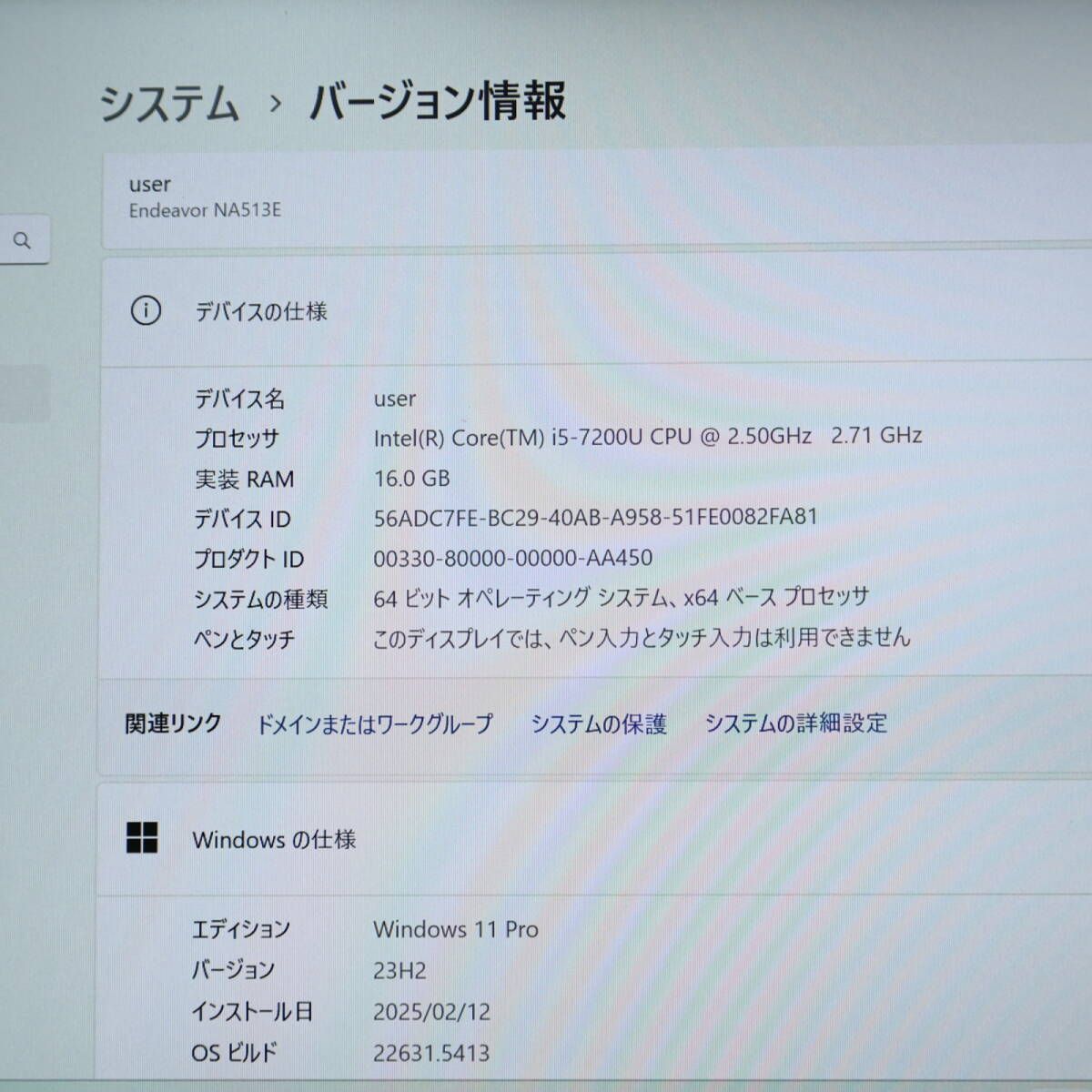1092x1092 pixels.
Task: Select device ID 56ADC7FE-BC29-40AB-A958-51FE0082FA81
Action: pyautogui.click(x=596, y=517)
